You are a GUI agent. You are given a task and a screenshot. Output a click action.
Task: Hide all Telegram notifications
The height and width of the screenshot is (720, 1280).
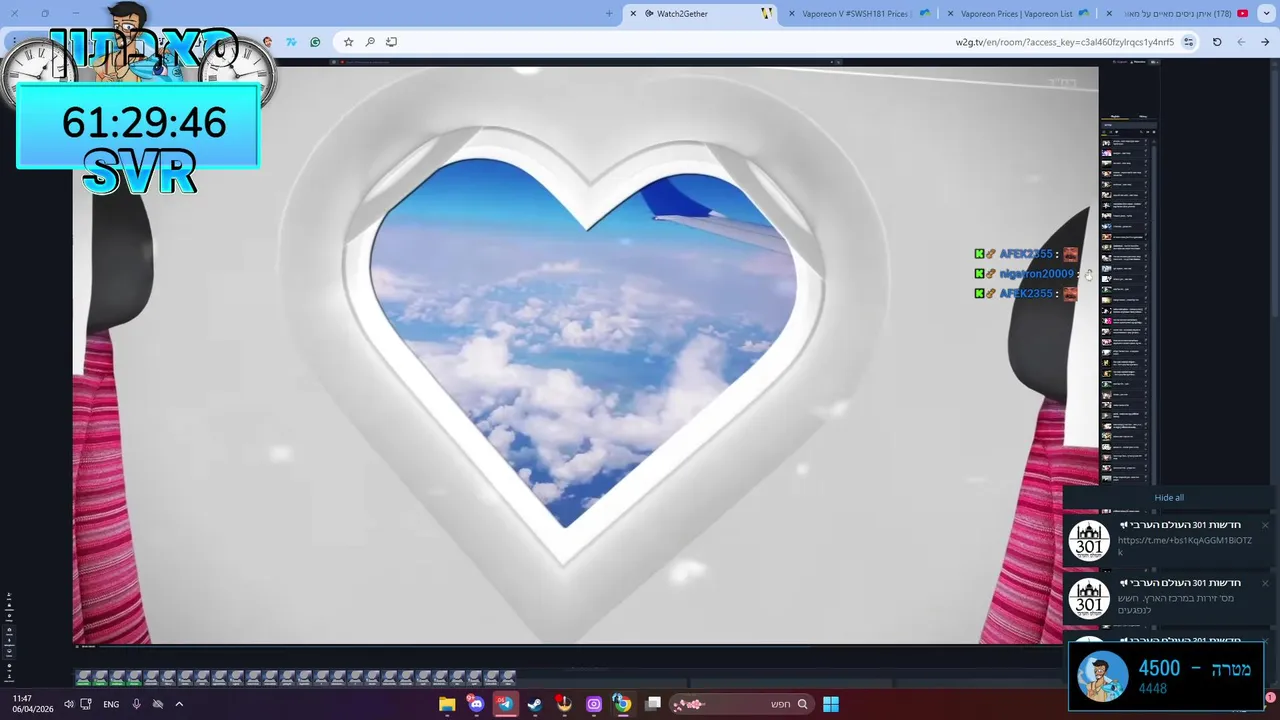[x=1169, y=498]
